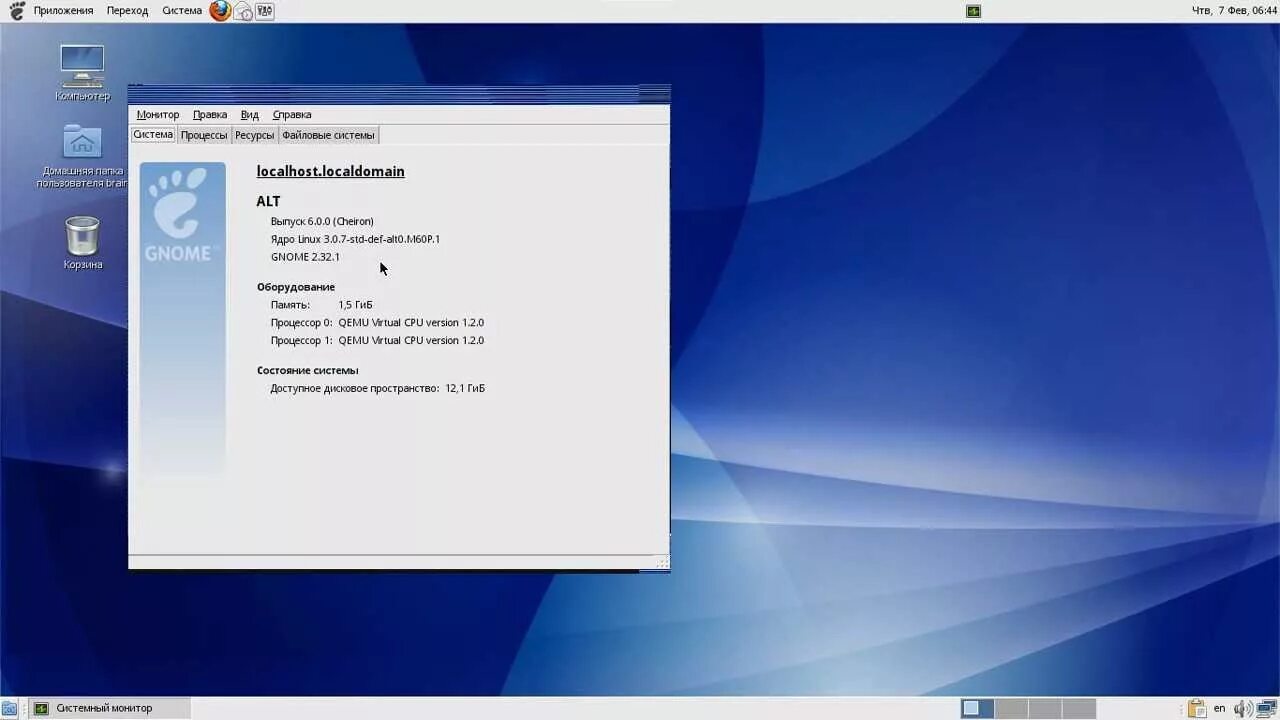Click the Процессор 0 QEMU Virtual CPU line
The image size is (1280, 720).
377,323
